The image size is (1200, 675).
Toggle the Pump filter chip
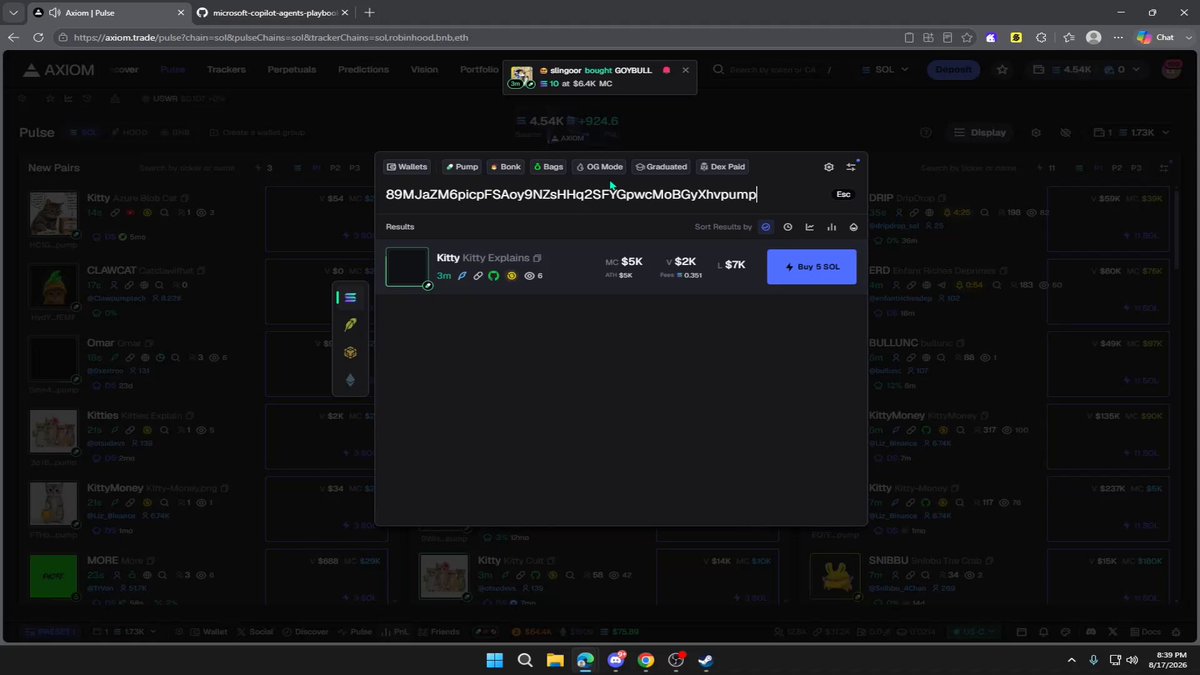click(462, 167)
